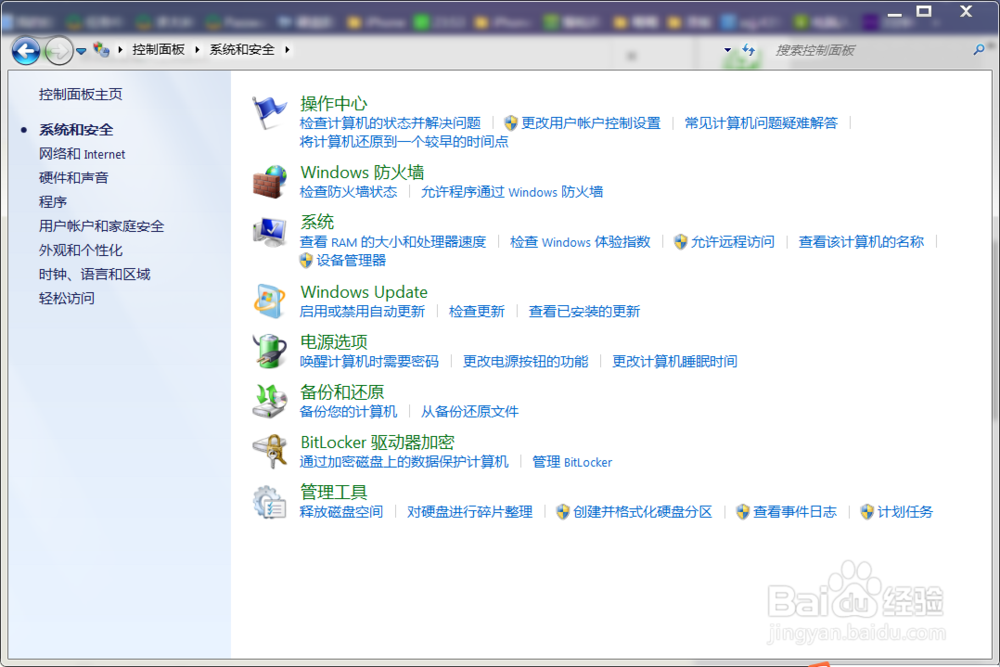Screen dimensions: 1000x667
Task: Click the back navigation arrow button
Action: click(x=26, y=50)
